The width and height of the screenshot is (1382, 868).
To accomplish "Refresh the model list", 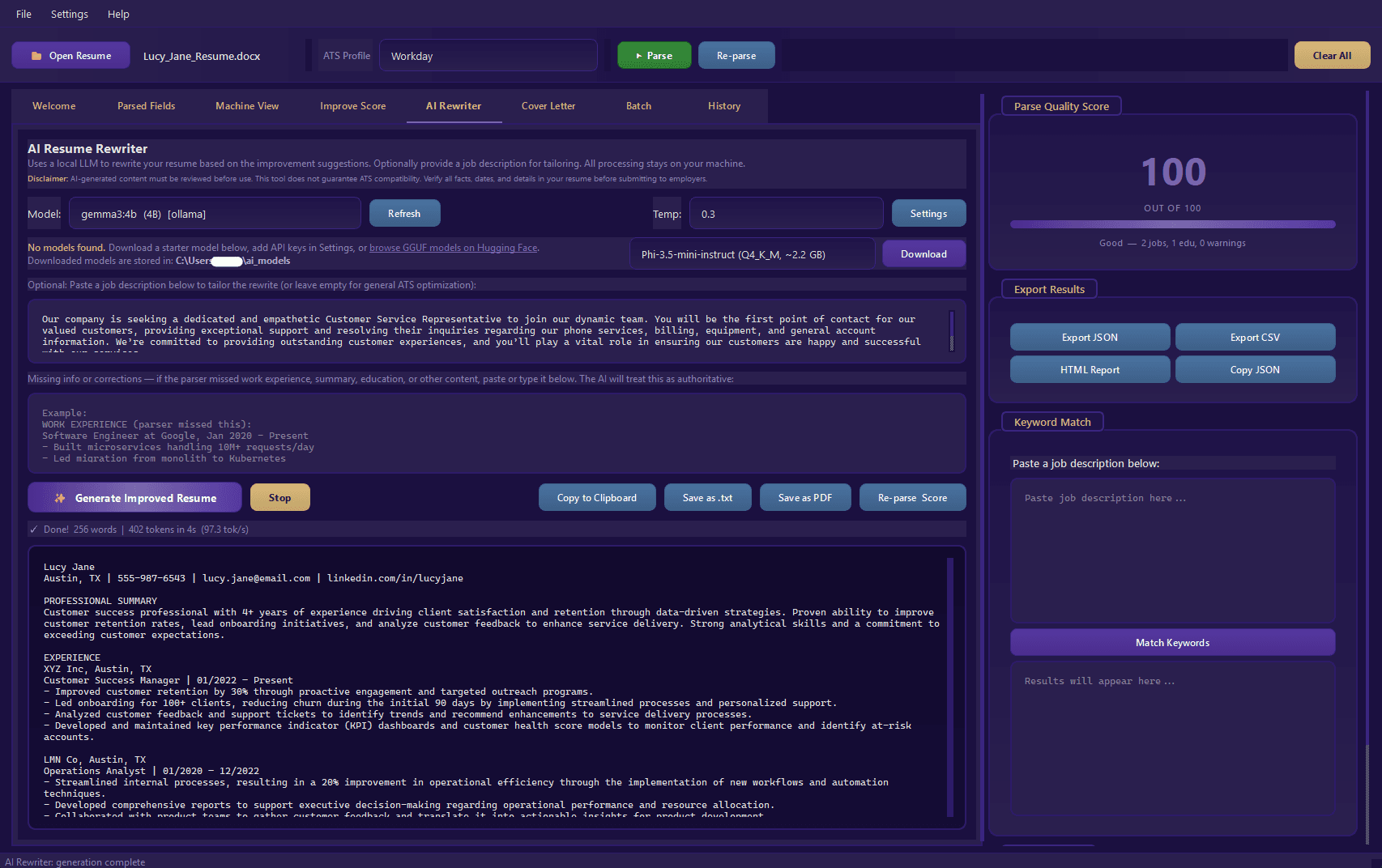I will pos(404,214).
